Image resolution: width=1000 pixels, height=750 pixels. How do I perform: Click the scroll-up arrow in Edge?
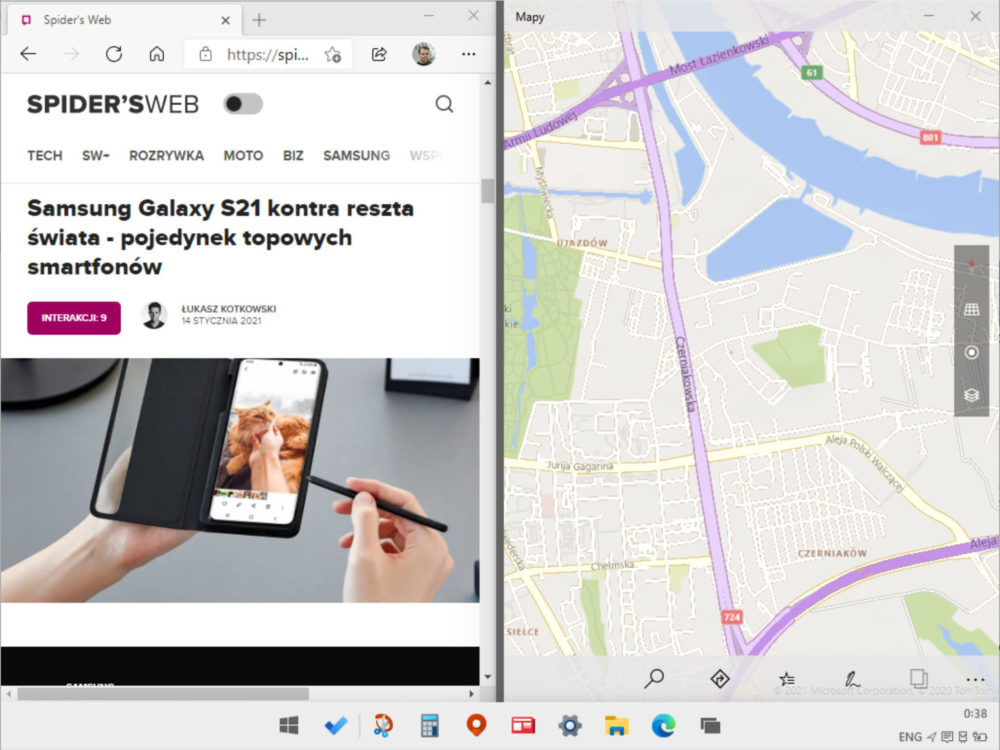488,83
